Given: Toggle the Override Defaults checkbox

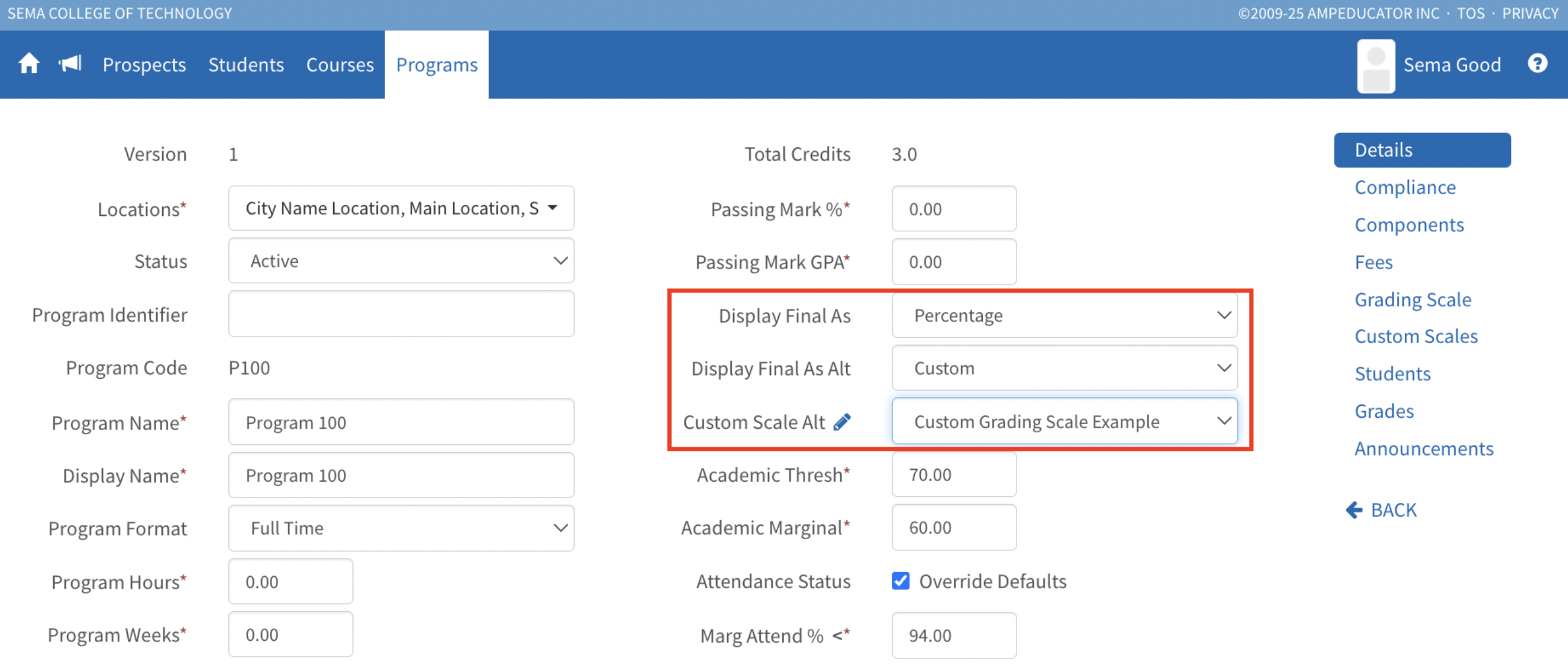Looking at the screenshot, I should (x=900, y=581).
